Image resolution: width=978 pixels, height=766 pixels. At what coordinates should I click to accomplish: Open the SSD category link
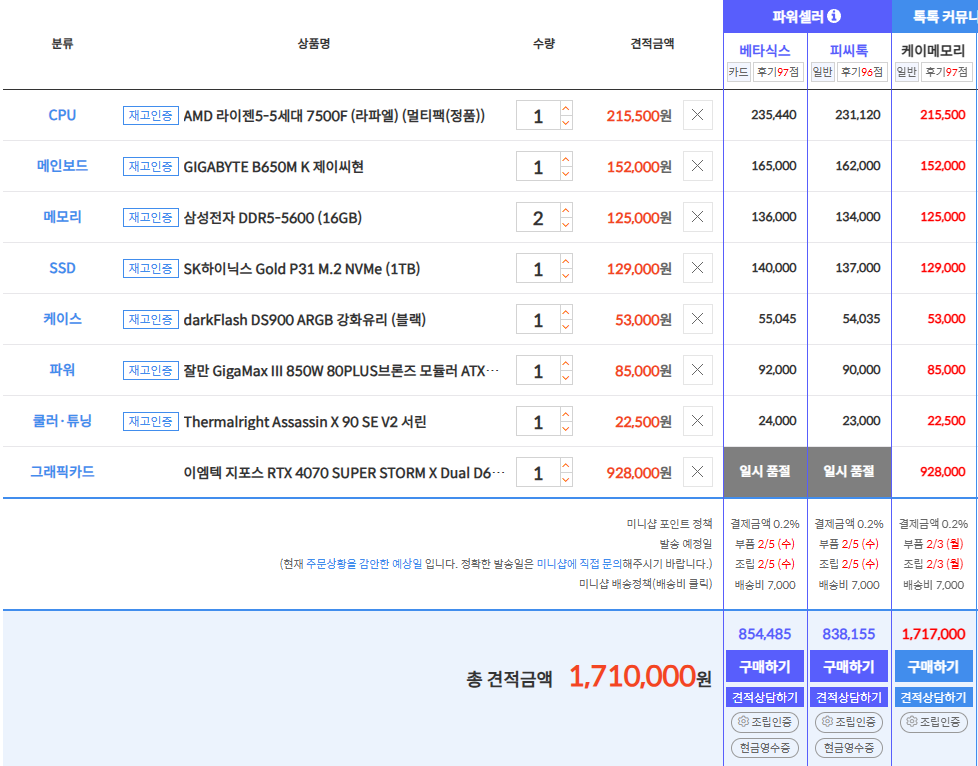click(62, 268)
